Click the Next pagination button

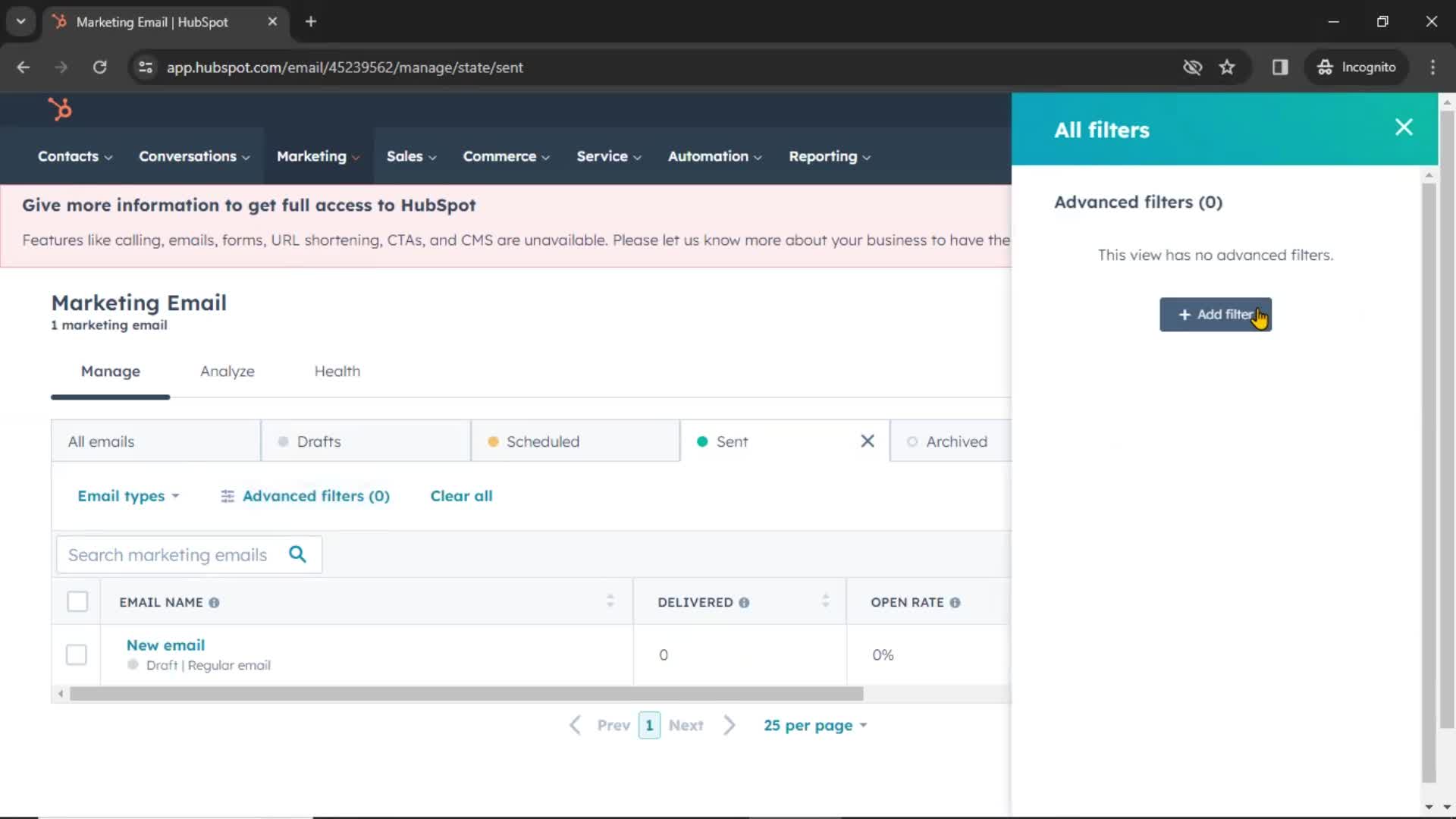[x=686, y=726]
